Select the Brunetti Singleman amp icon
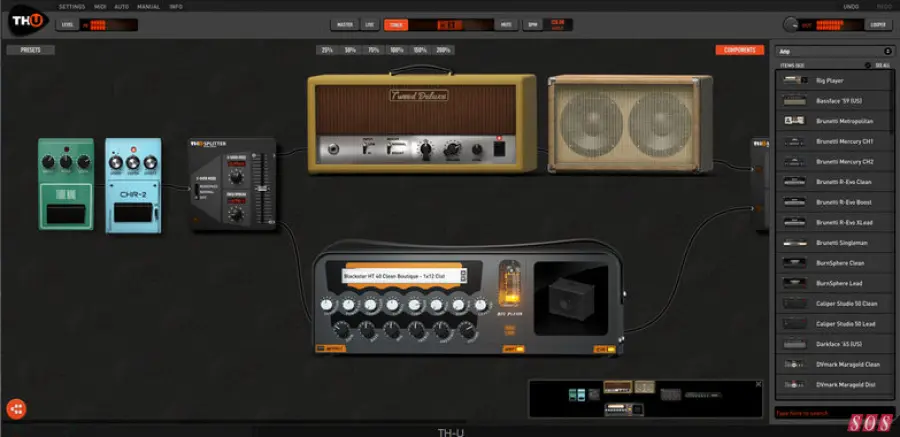900x437 pixels. 795,242
